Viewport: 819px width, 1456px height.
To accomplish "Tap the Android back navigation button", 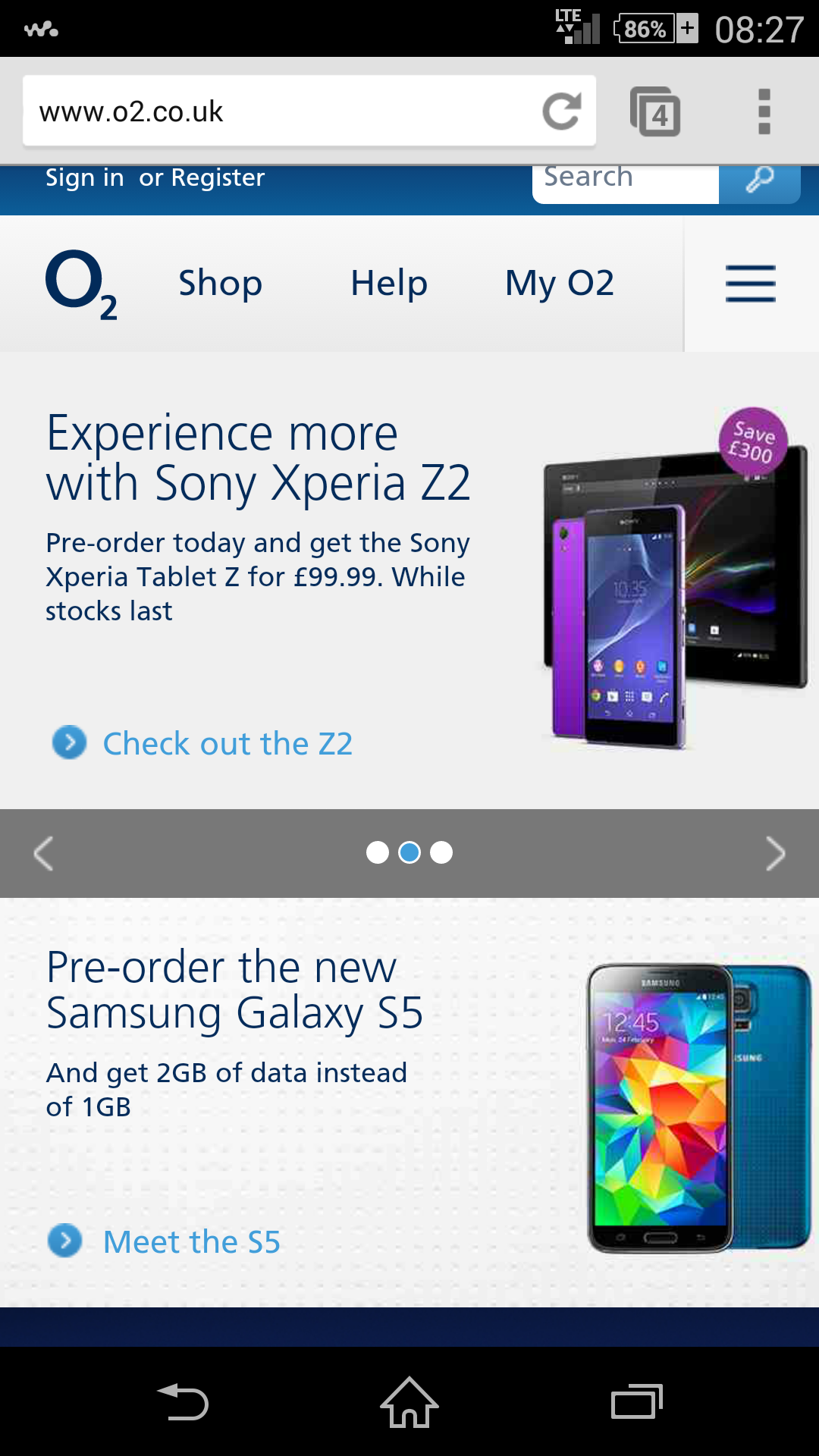I will click(x=182, y=1401).
